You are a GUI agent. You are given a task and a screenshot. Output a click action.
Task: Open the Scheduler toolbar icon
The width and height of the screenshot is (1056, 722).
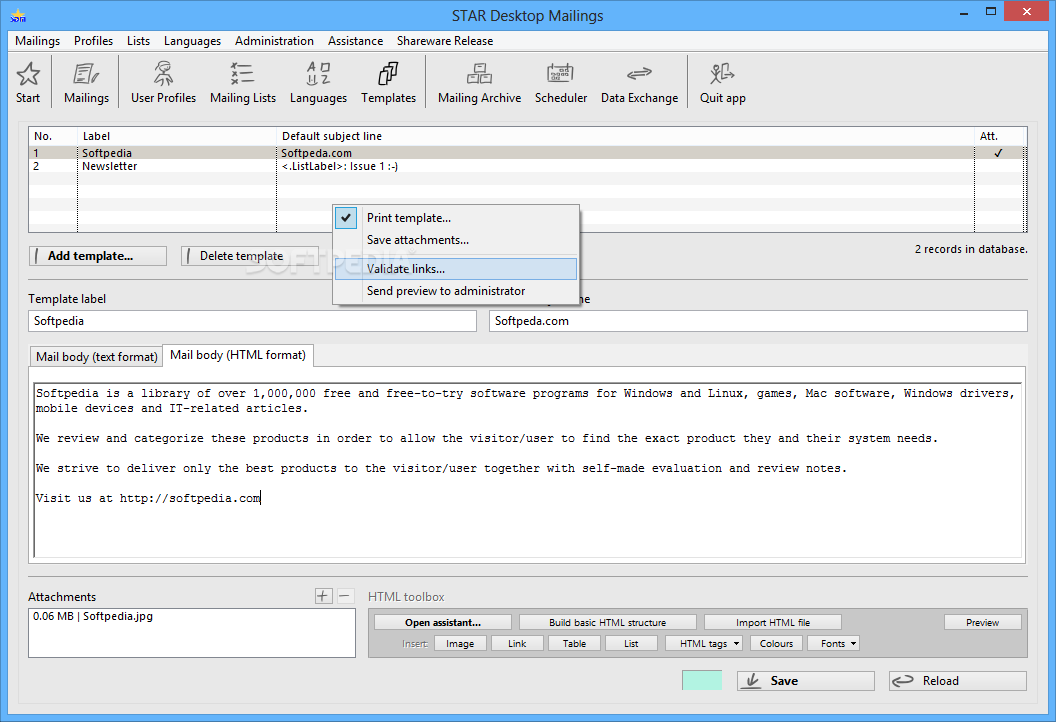coord(560,82)
